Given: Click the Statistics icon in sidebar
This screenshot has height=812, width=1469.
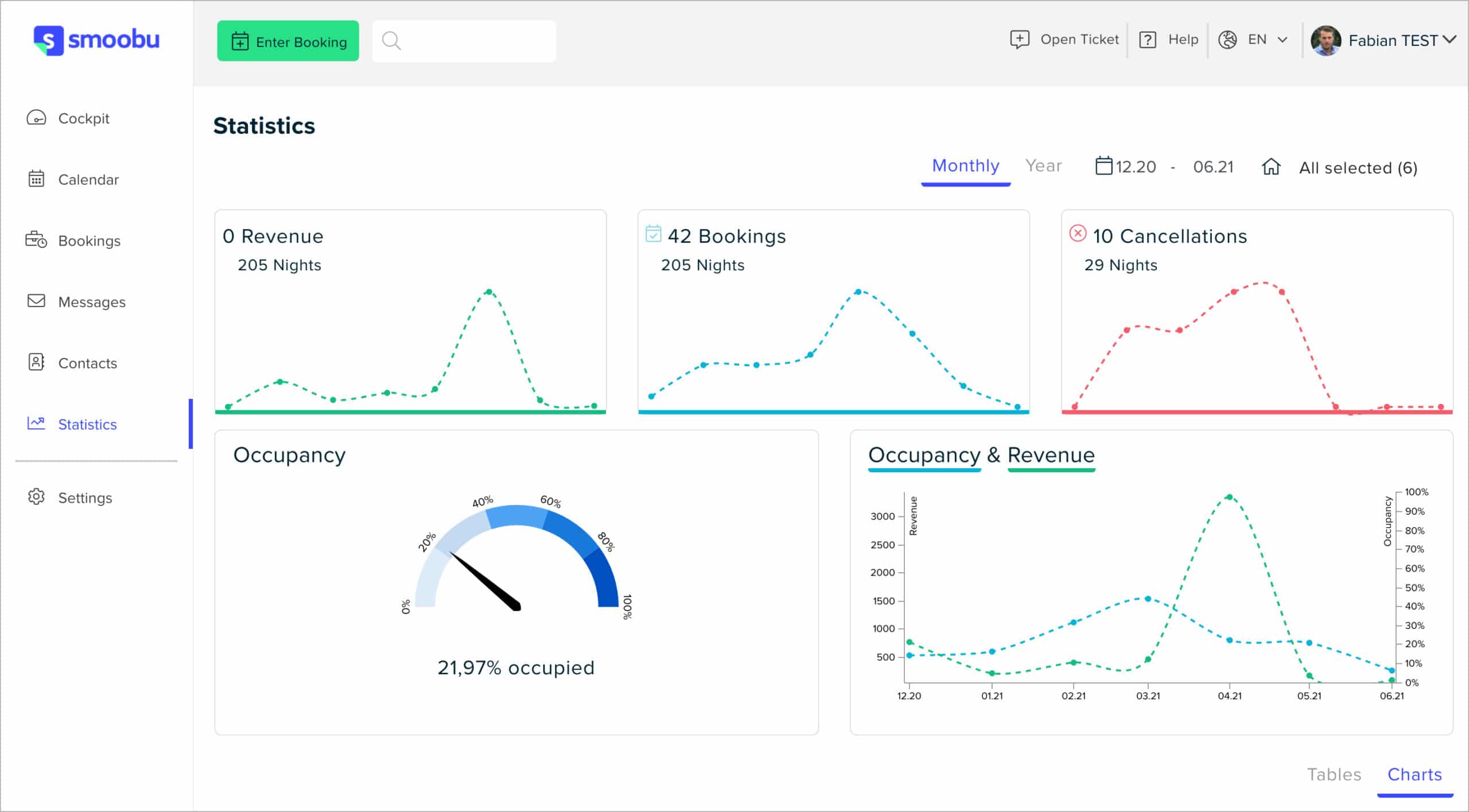Looking at the screenshot, I should (36, 424).
